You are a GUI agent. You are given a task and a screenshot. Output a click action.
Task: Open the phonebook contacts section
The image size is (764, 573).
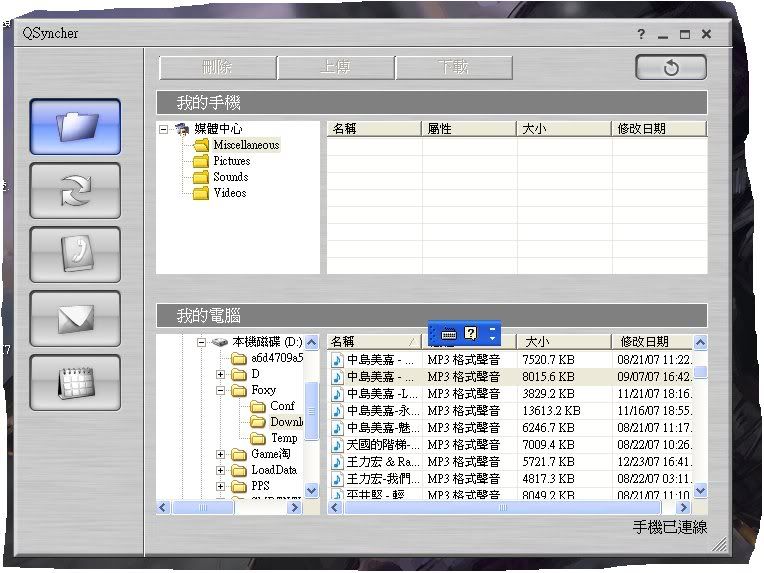75,254
